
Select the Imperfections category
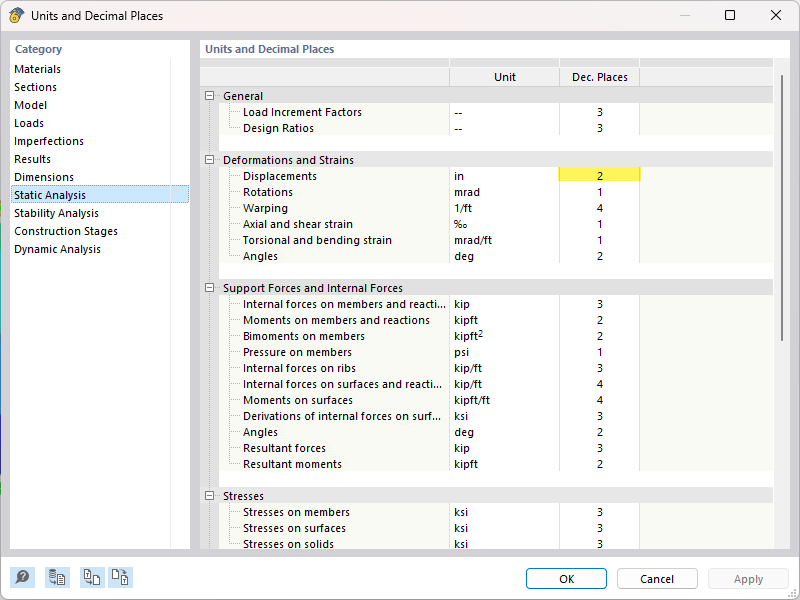[48, 140]
